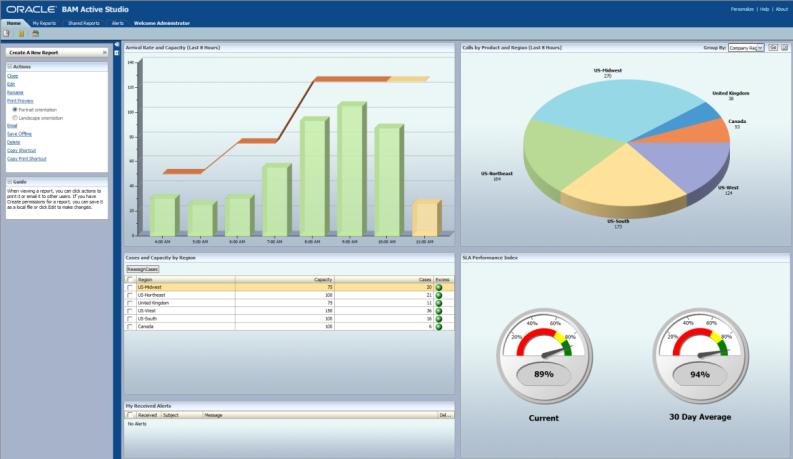Expand the Create A New Report panel chevron
Screen dimensions: 793x459
(104, 52)
